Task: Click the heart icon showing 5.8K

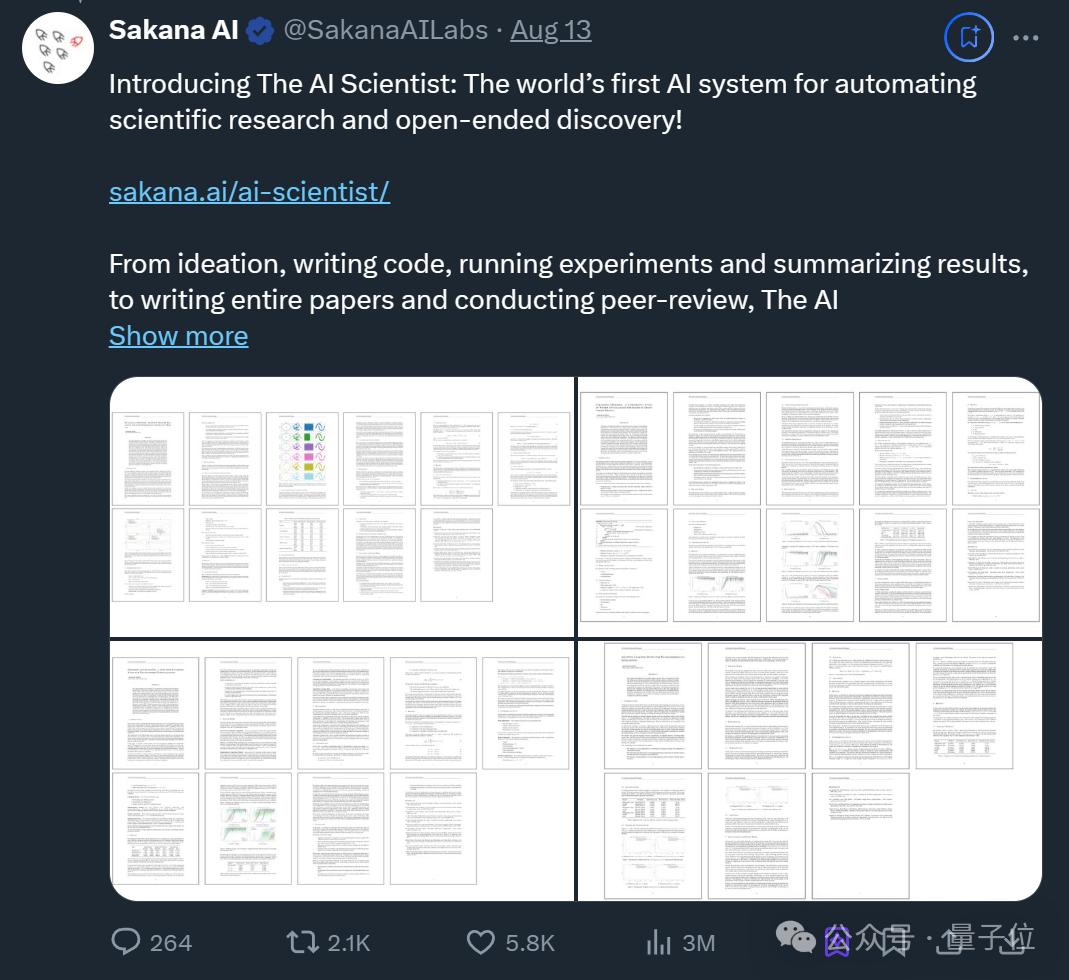Action: (x=481, y=941)
